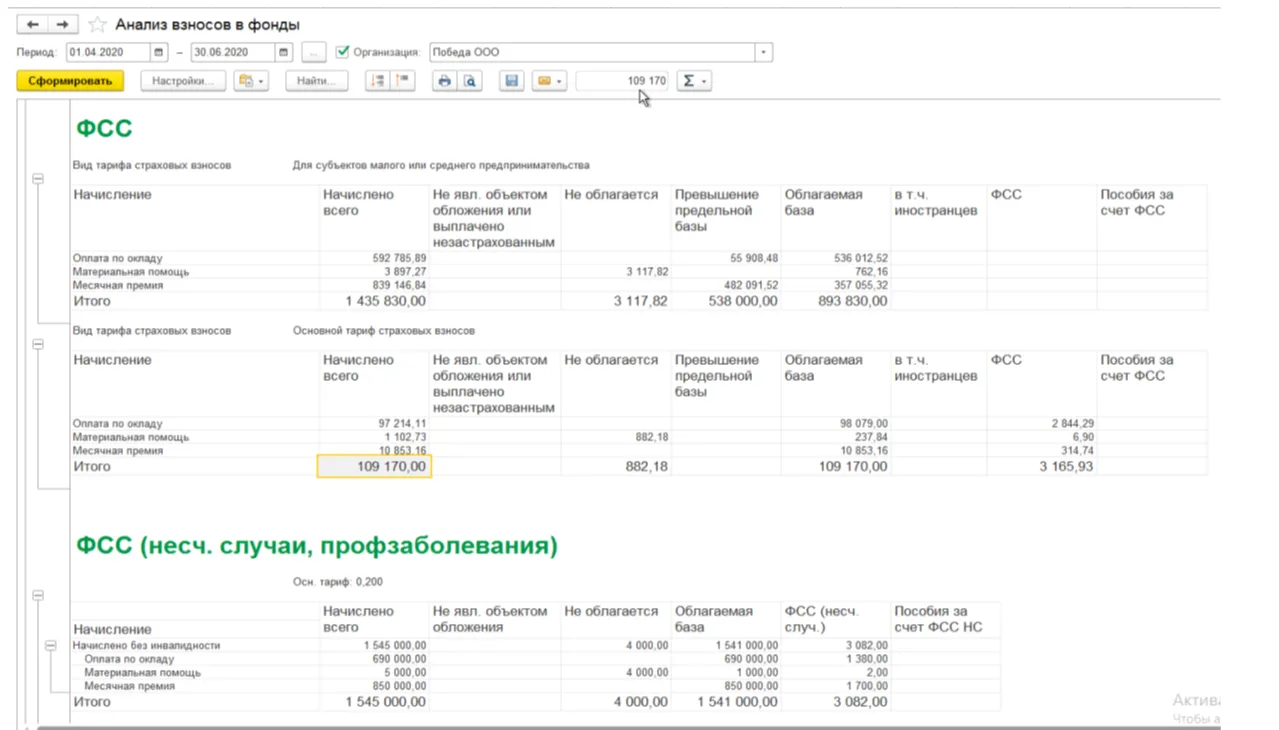The image size is (1279, 730).
Task: Open the send by email dropdown
Action: 549,81
